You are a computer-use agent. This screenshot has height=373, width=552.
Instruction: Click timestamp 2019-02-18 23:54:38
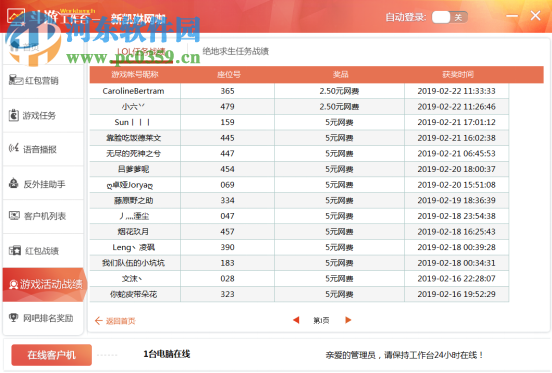point(456,216)
